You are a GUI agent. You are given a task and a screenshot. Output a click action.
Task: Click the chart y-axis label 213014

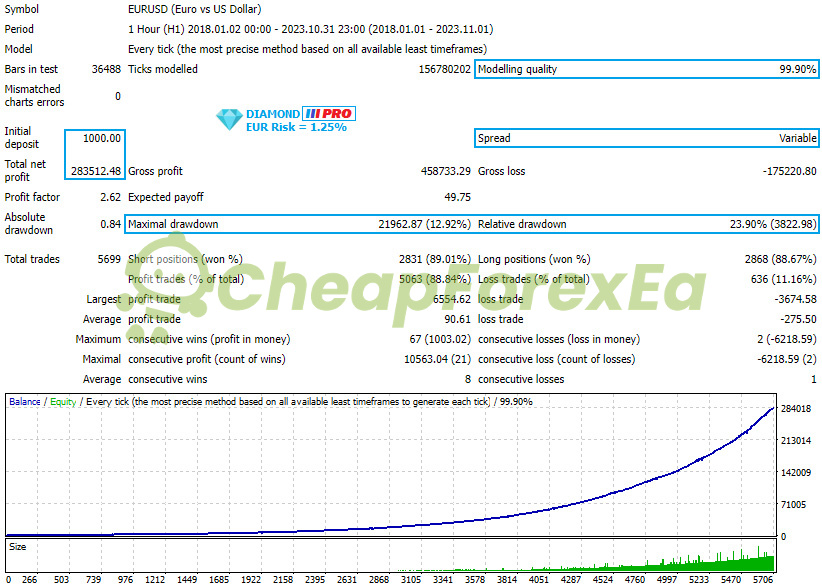pos(796,441)
